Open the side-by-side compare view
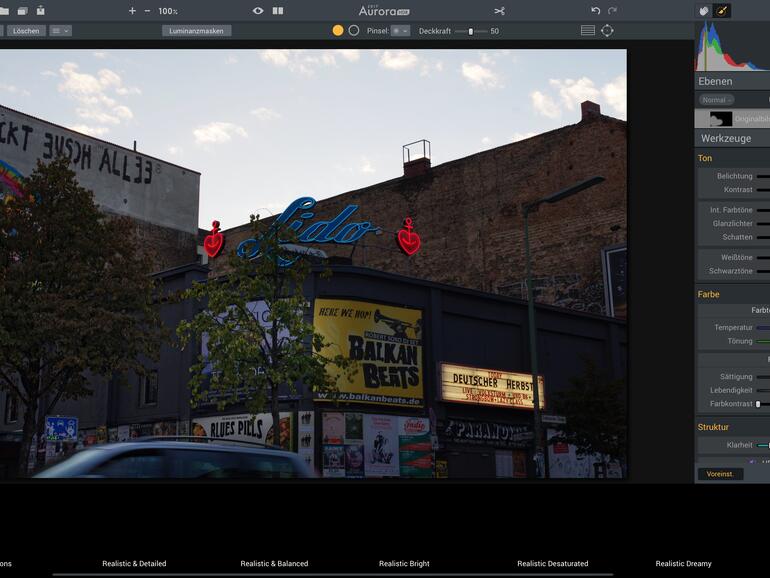Image resolution: width=770 pixels, height=578 pixels. point(278,11)
